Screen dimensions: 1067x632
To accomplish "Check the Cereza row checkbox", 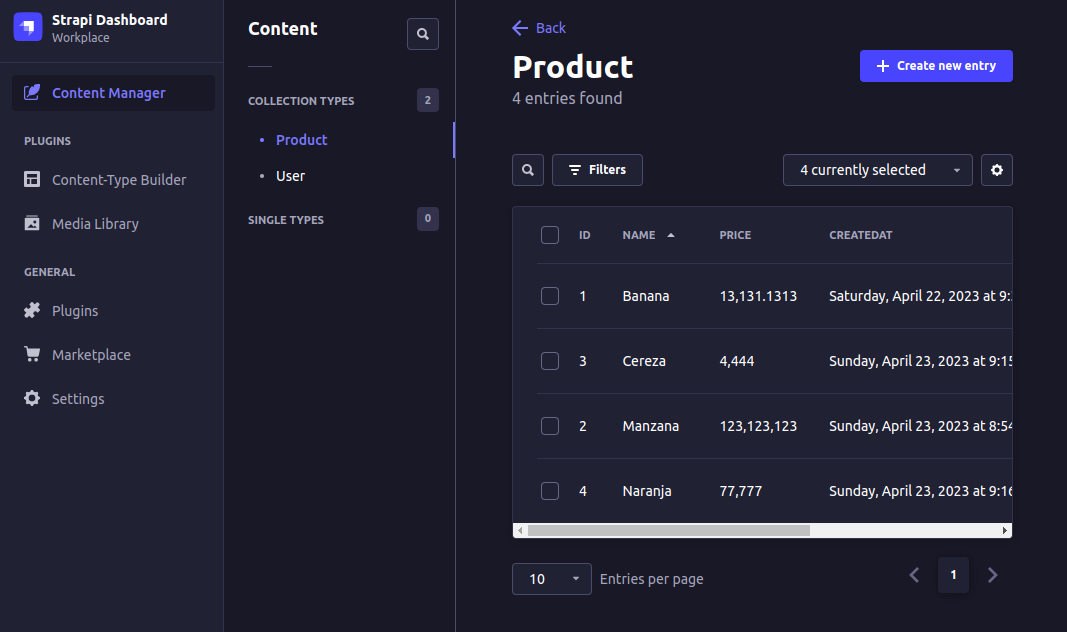I will pos(550,361).
